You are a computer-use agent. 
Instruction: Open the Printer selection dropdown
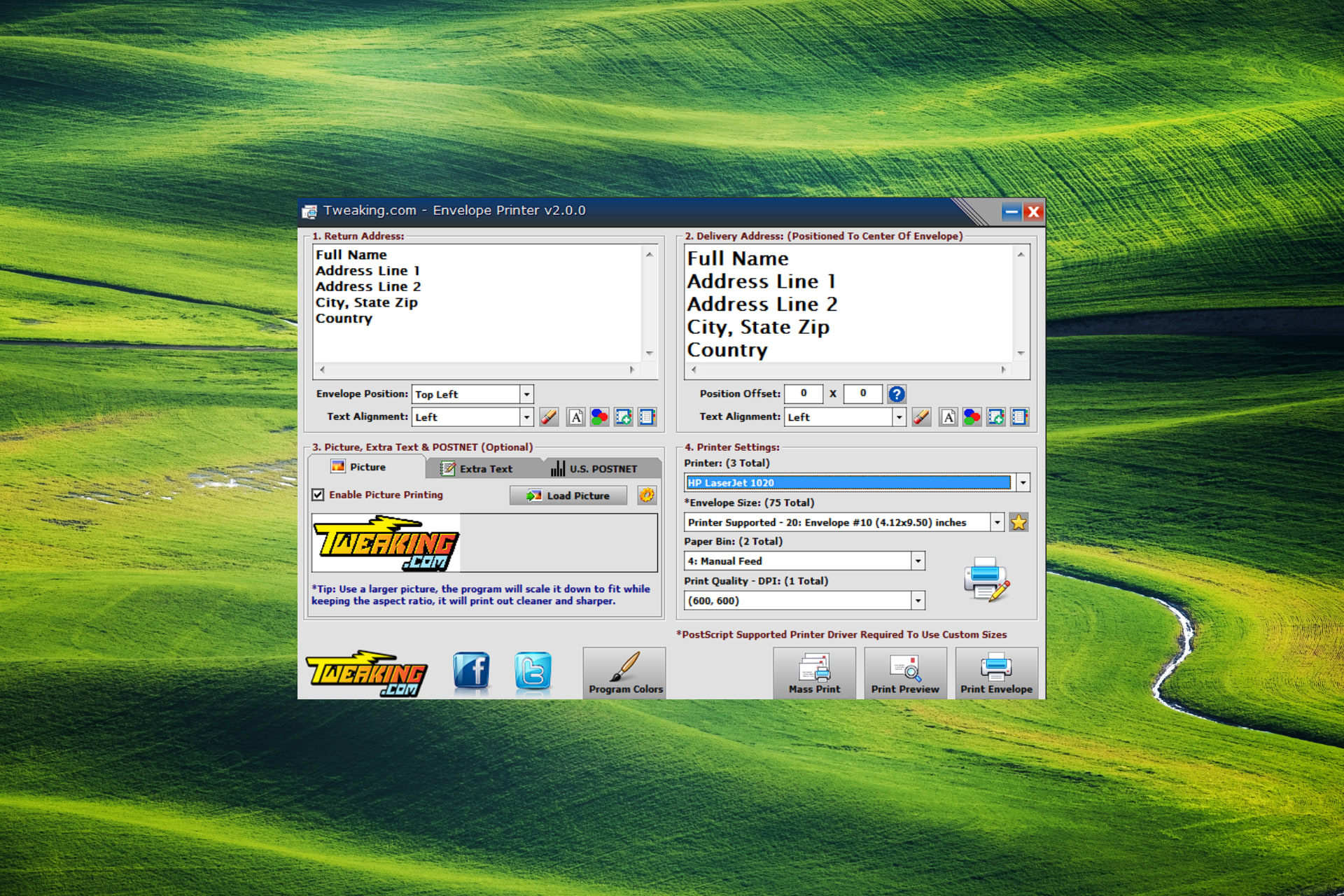click(x=1023, y=482)
